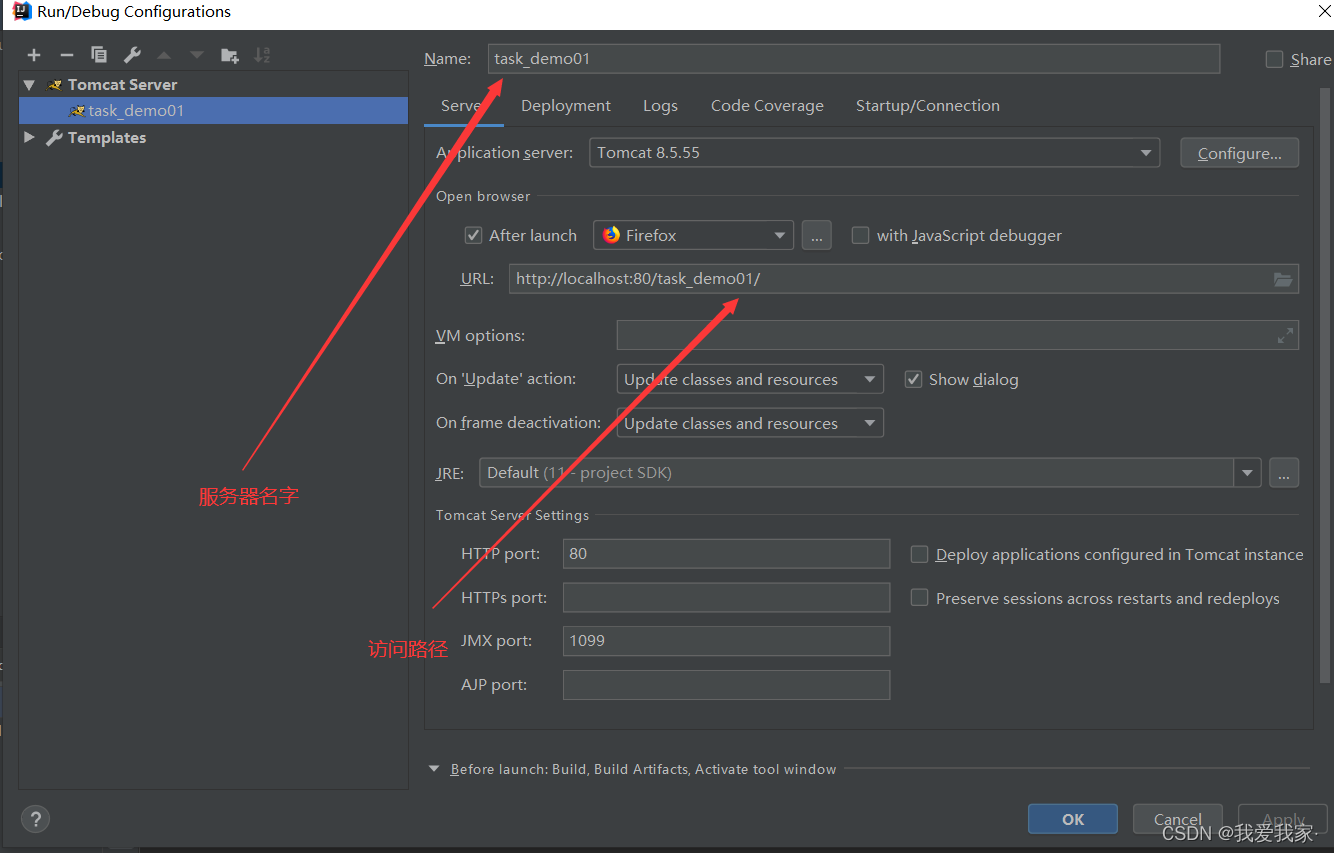This screenshot has height=853, width=1334.
Task: Select the task_demo01 configuration in tree
Action: click(x=213, y=111)
